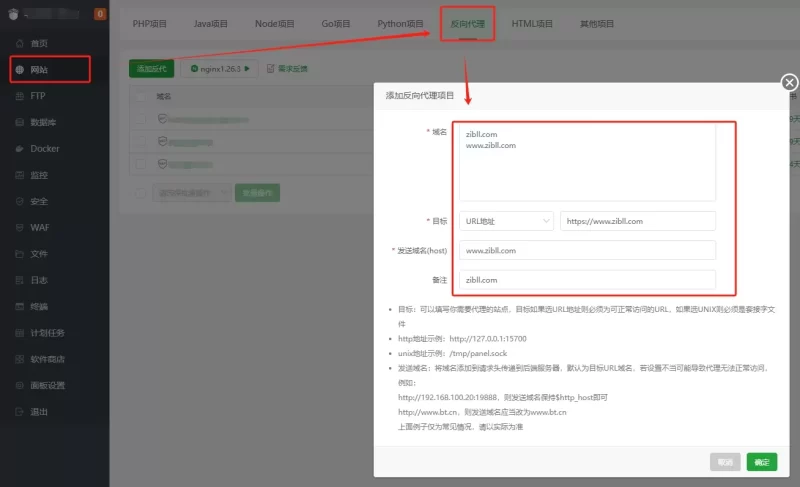Open the 数据库 database icon
Viewport: 800px width, 487px height.
coord(19,122)
